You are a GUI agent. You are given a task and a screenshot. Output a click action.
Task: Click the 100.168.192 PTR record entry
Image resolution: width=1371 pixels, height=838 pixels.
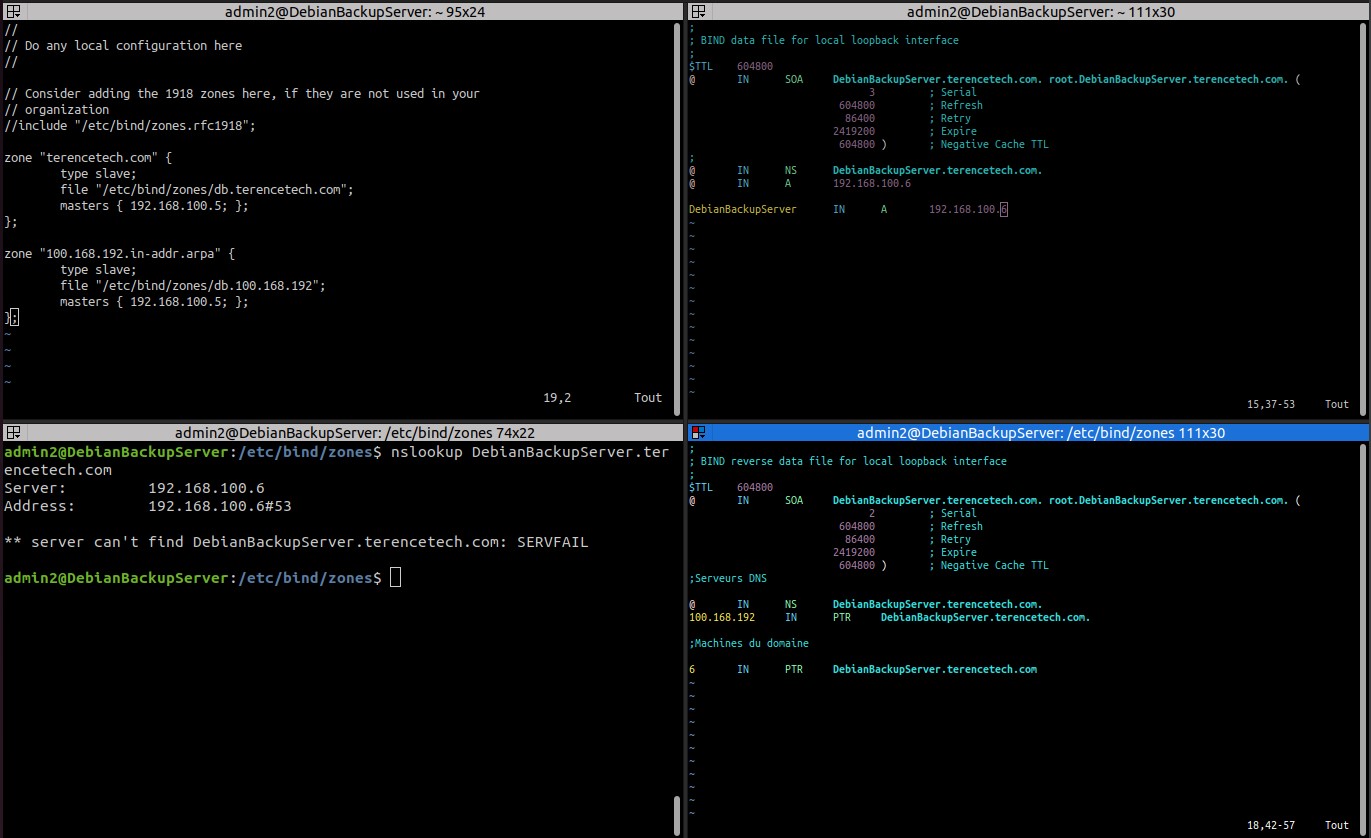pos(889,617)
